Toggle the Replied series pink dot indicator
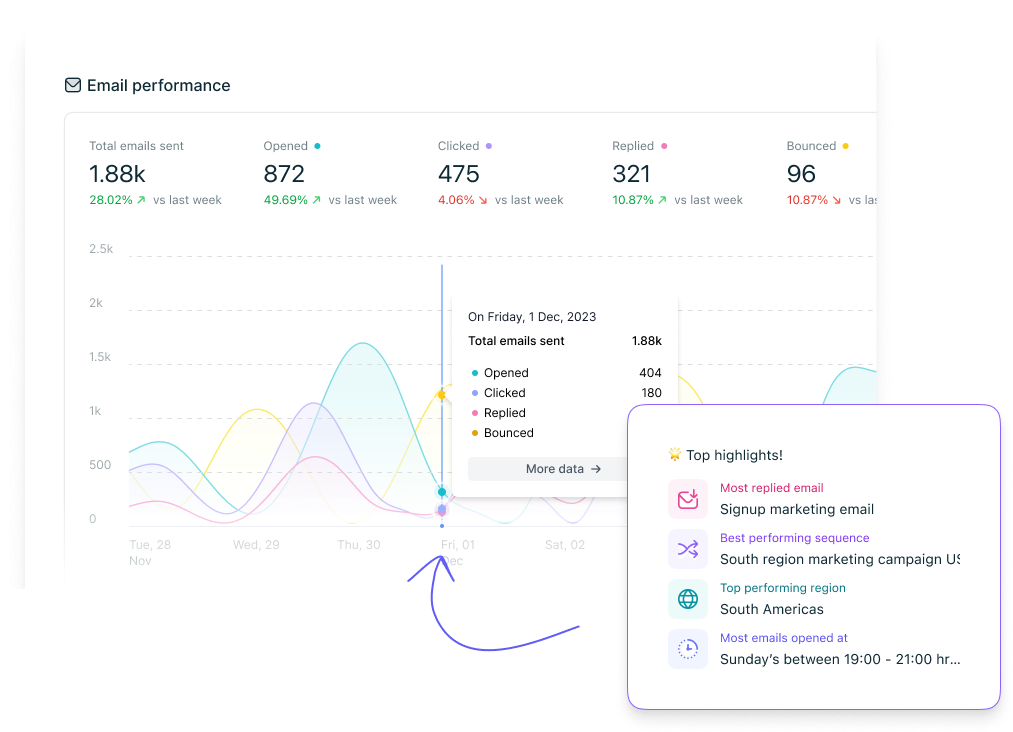Image resolution: width=1013 pixels, height=732 pixels. 664,146
